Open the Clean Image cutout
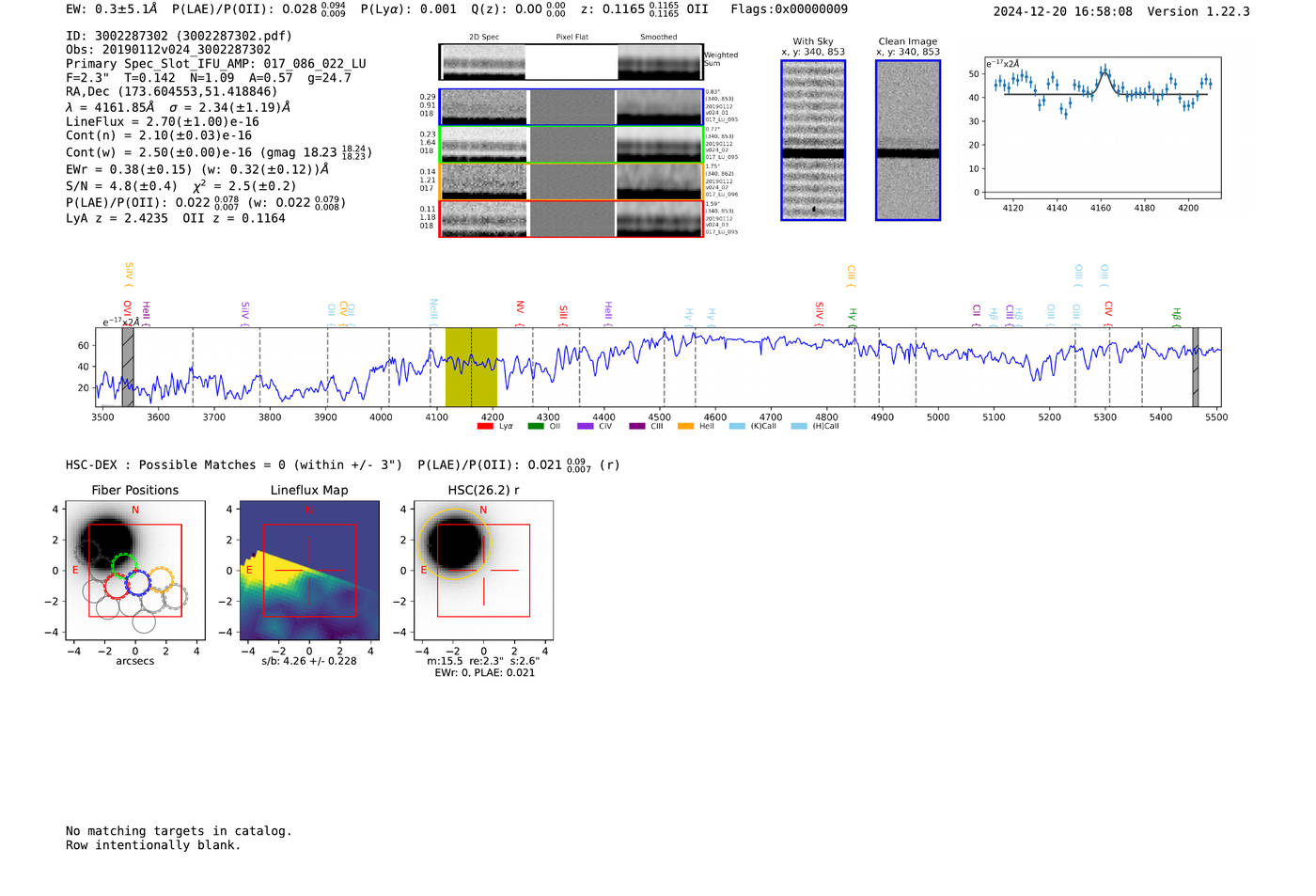 [907, 140]
